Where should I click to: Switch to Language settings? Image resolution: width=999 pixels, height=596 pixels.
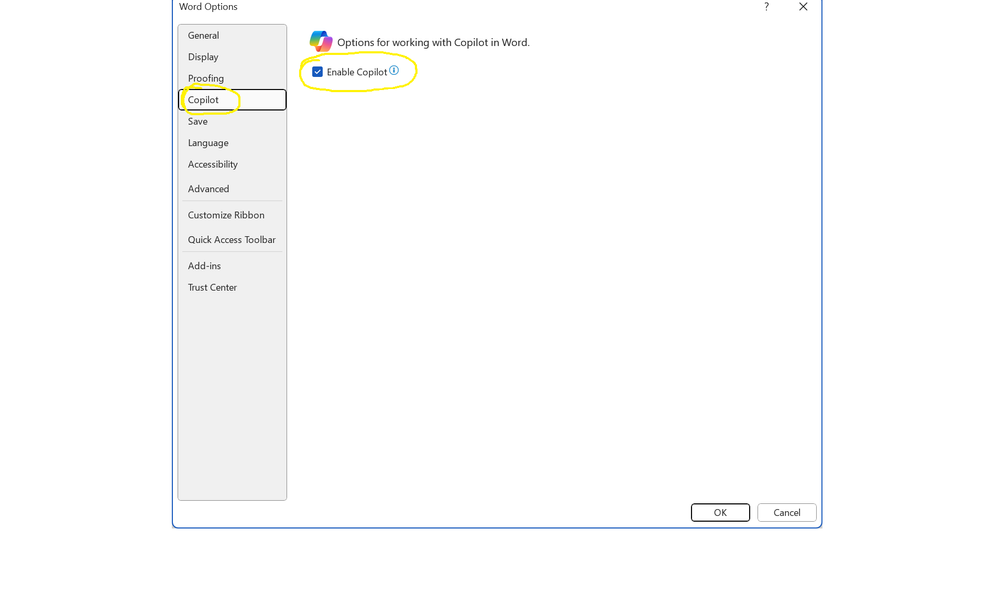(x=232, y=143)
